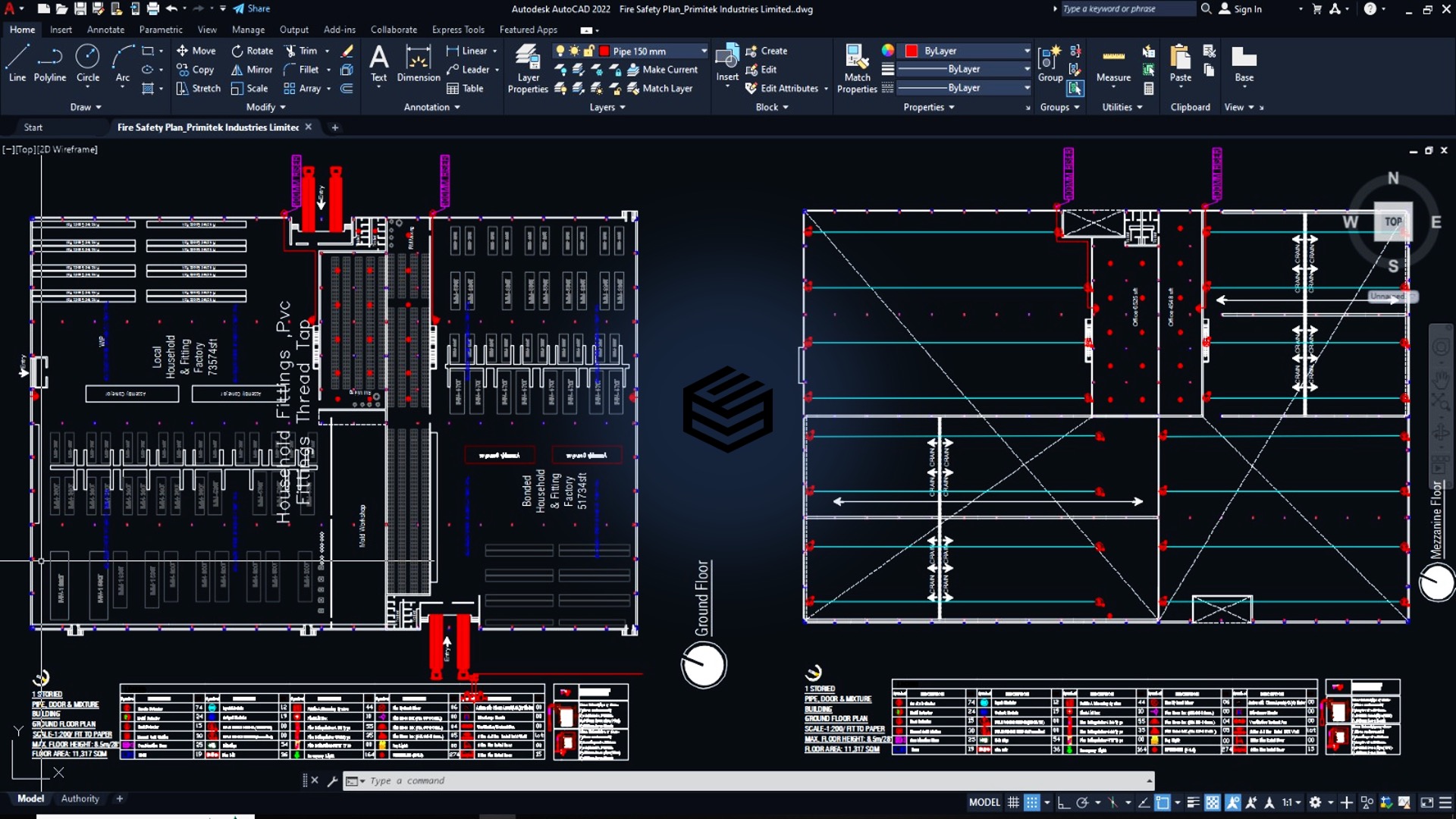
Task: Activate the Mirror modify tool
Action: [x=252, y=70]
